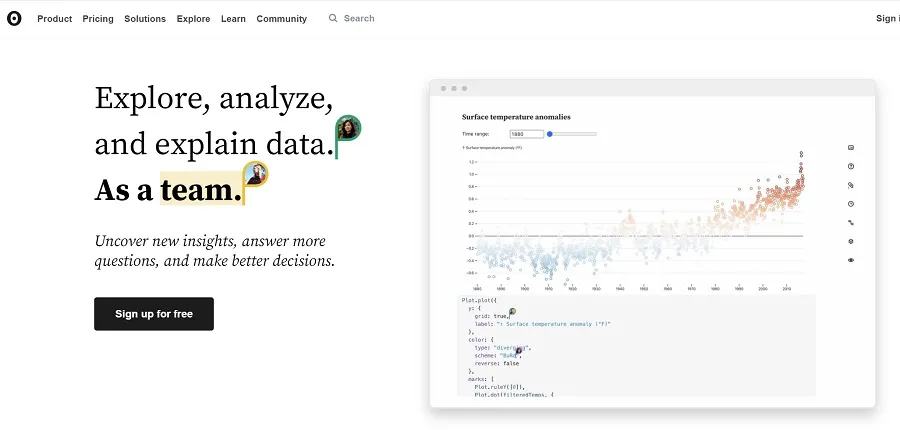Click the search magnifier icon
This screenshot has width=900, height=430.
pos(333,18)
